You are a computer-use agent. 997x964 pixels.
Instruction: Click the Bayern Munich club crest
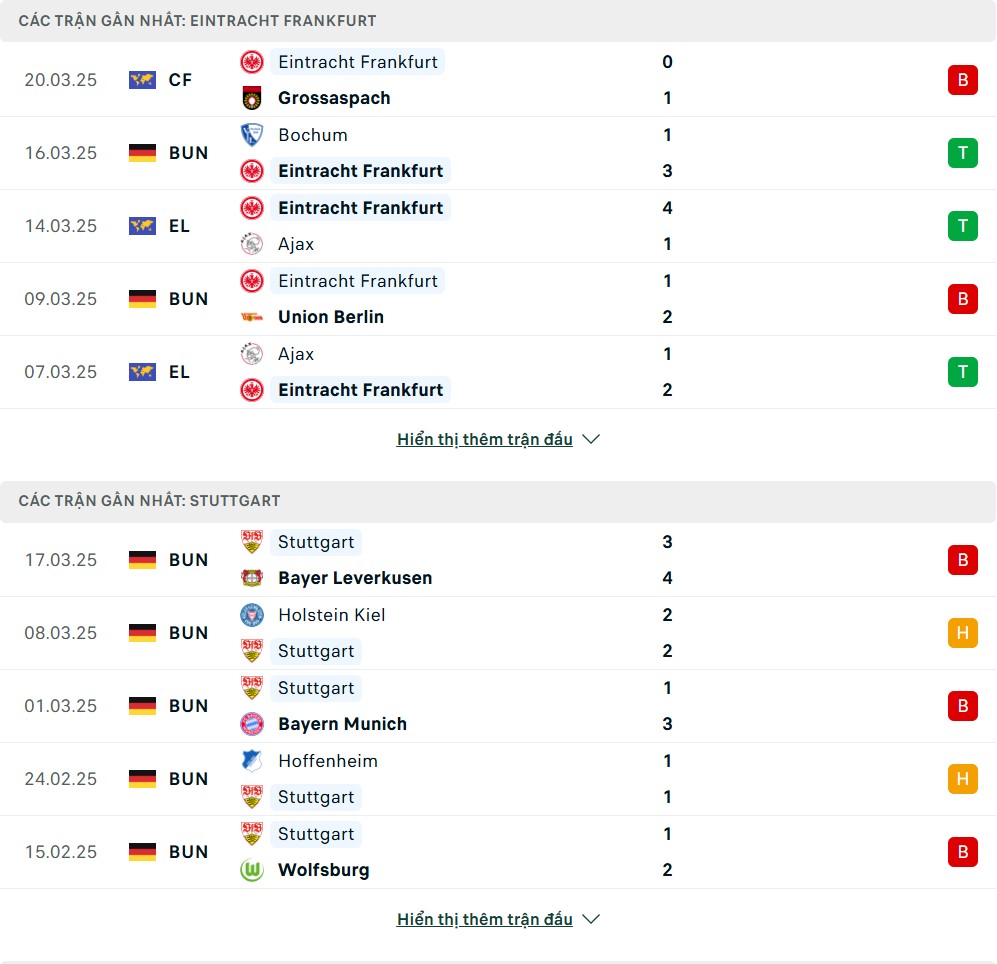coord(252,724)
